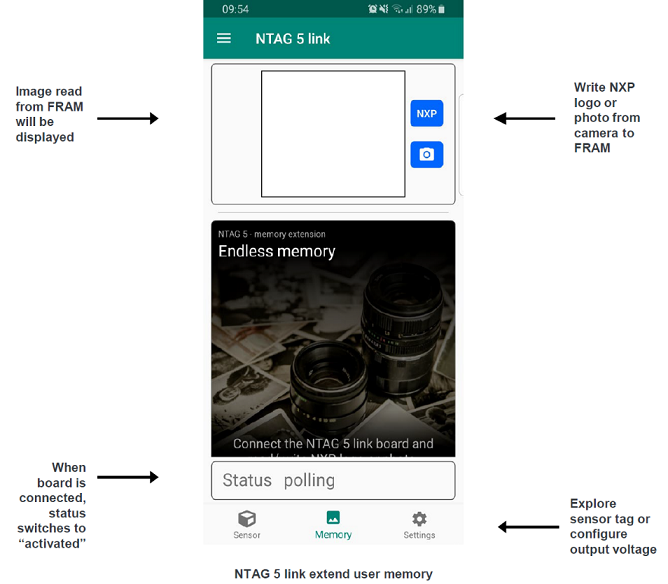Click the Status polling field
Viewport: 668px width, 584px height.
(333, 480)
